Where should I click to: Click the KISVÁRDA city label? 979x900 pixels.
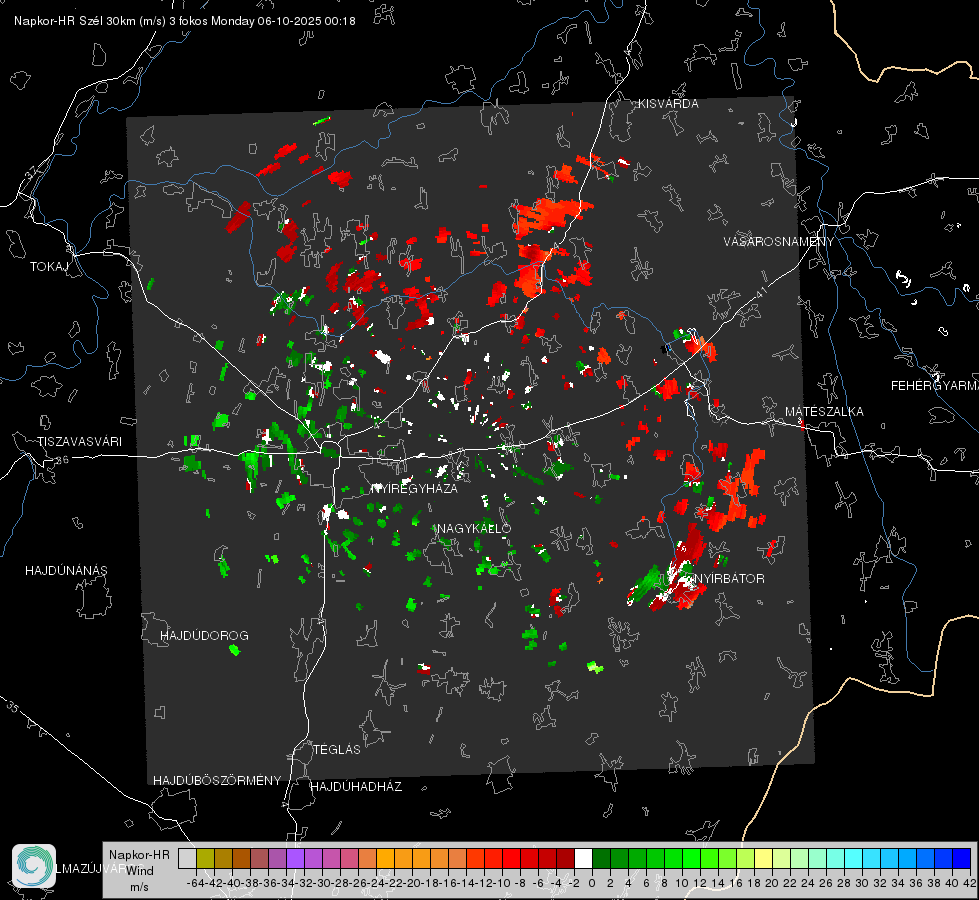pos(668,104)
